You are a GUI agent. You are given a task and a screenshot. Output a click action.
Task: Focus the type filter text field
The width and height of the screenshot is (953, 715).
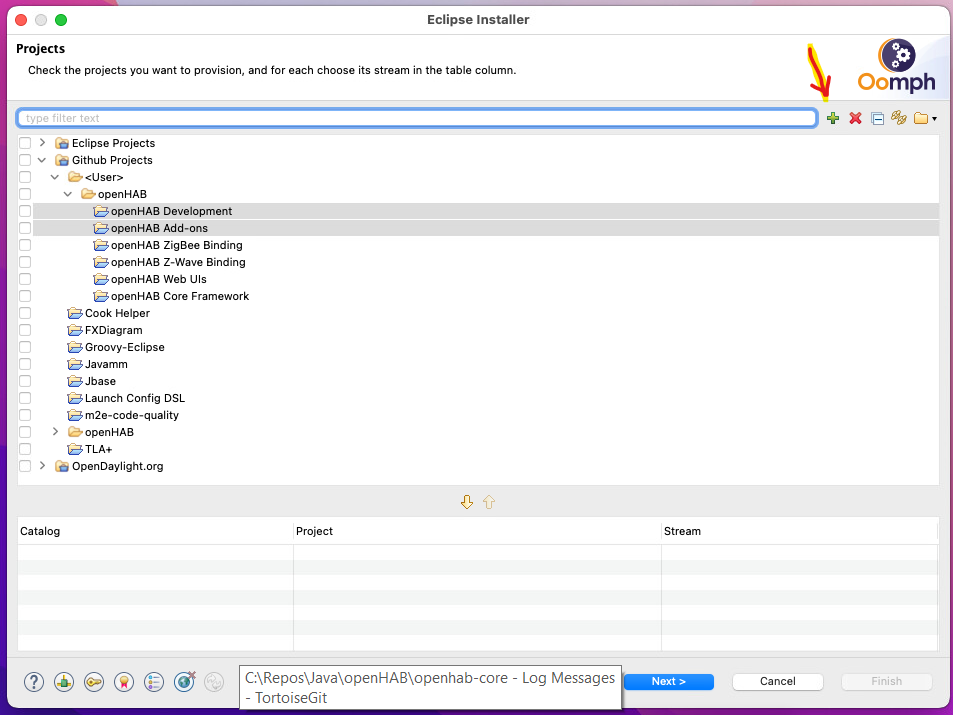click(x=417, y=118)
